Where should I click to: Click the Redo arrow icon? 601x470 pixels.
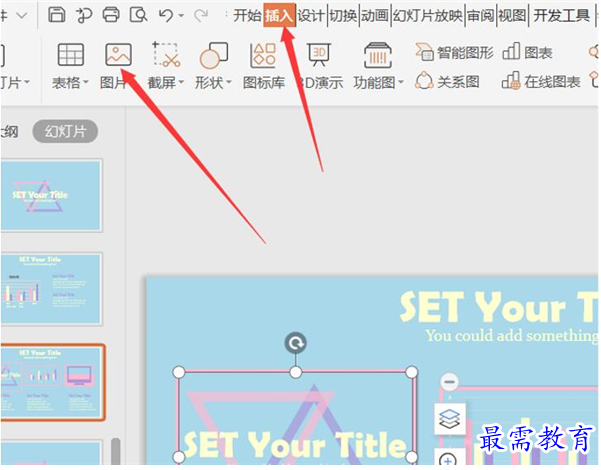coord(200,15)
